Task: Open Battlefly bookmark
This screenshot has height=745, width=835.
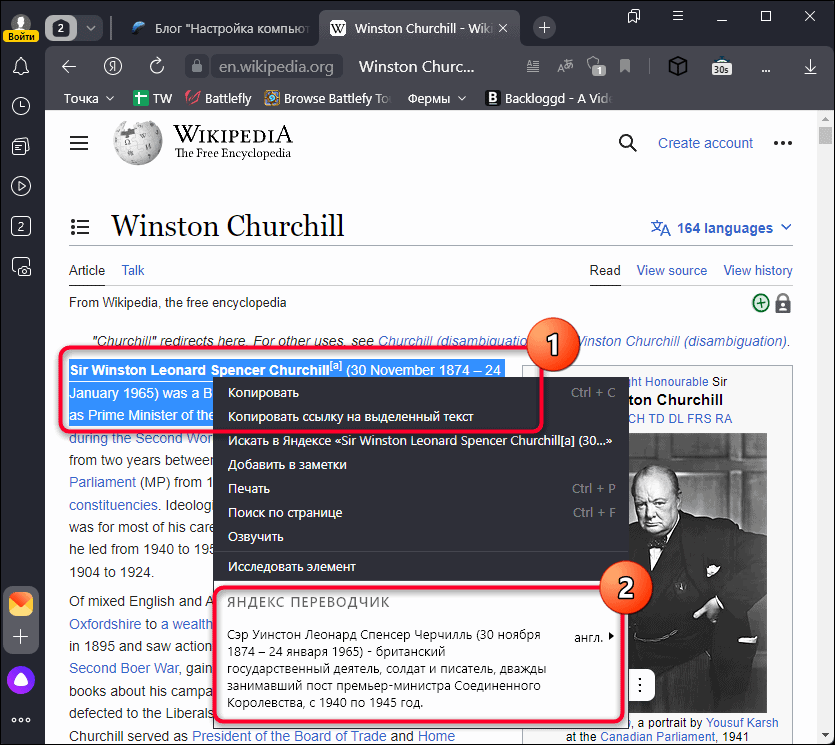Action: (218, 99)
